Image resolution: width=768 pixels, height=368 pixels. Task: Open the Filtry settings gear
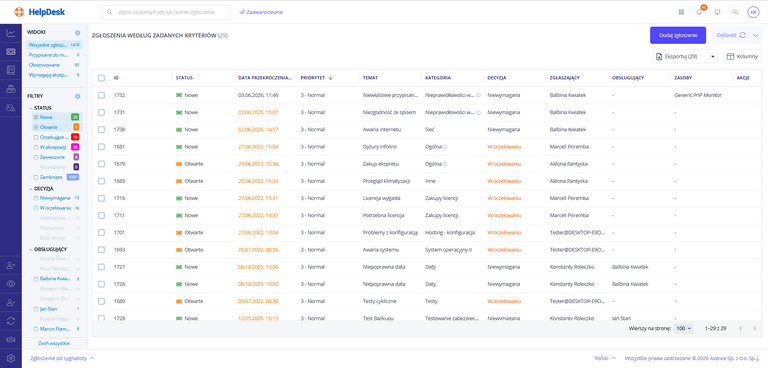tap(77, 97)
